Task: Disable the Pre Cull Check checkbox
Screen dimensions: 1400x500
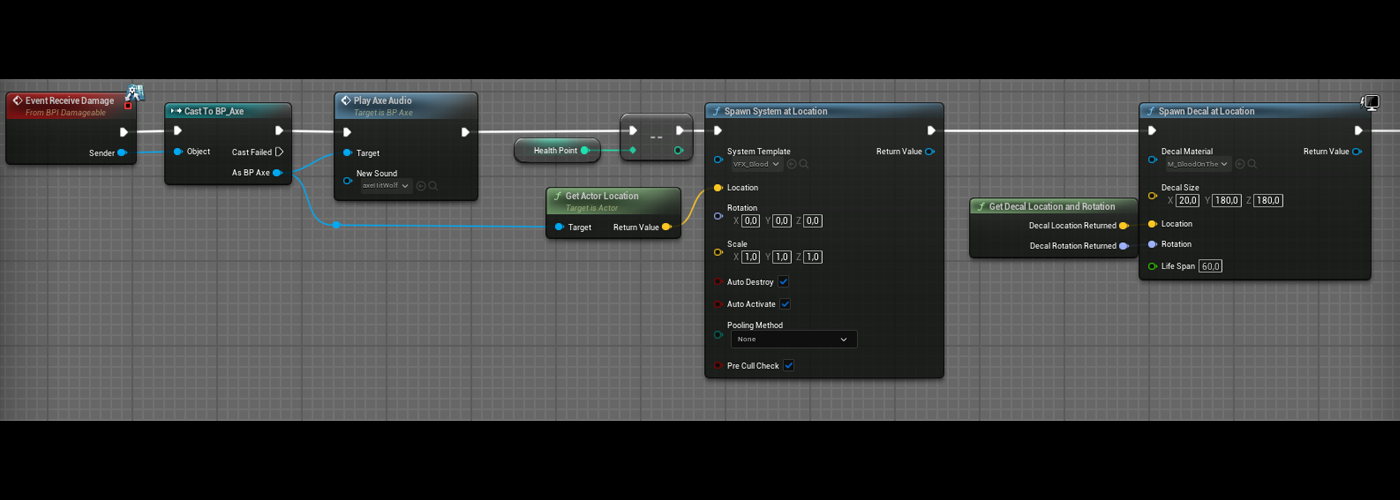Action: pyautogui.click(x=788, y=366)
